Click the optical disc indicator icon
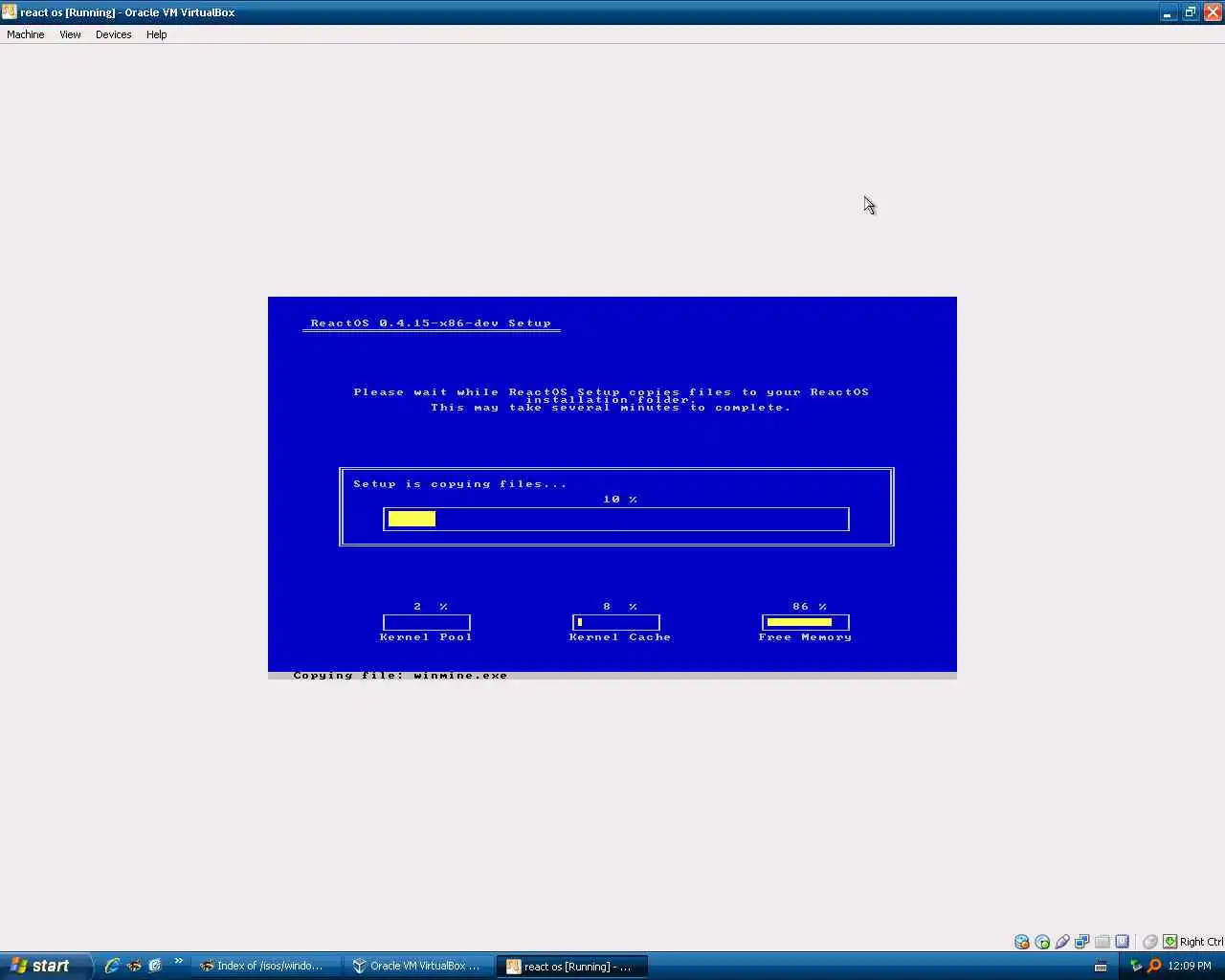The image size is (1225, 980). 1042,942
